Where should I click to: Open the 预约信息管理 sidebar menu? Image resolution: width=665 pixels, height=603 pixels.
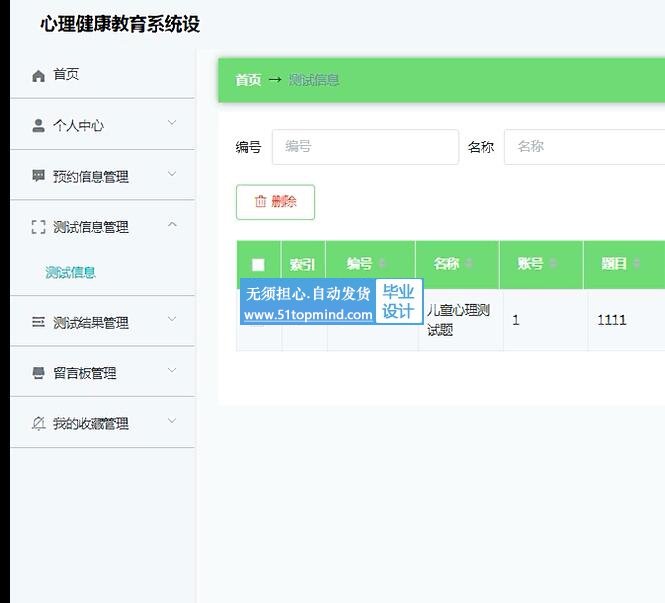103,176
